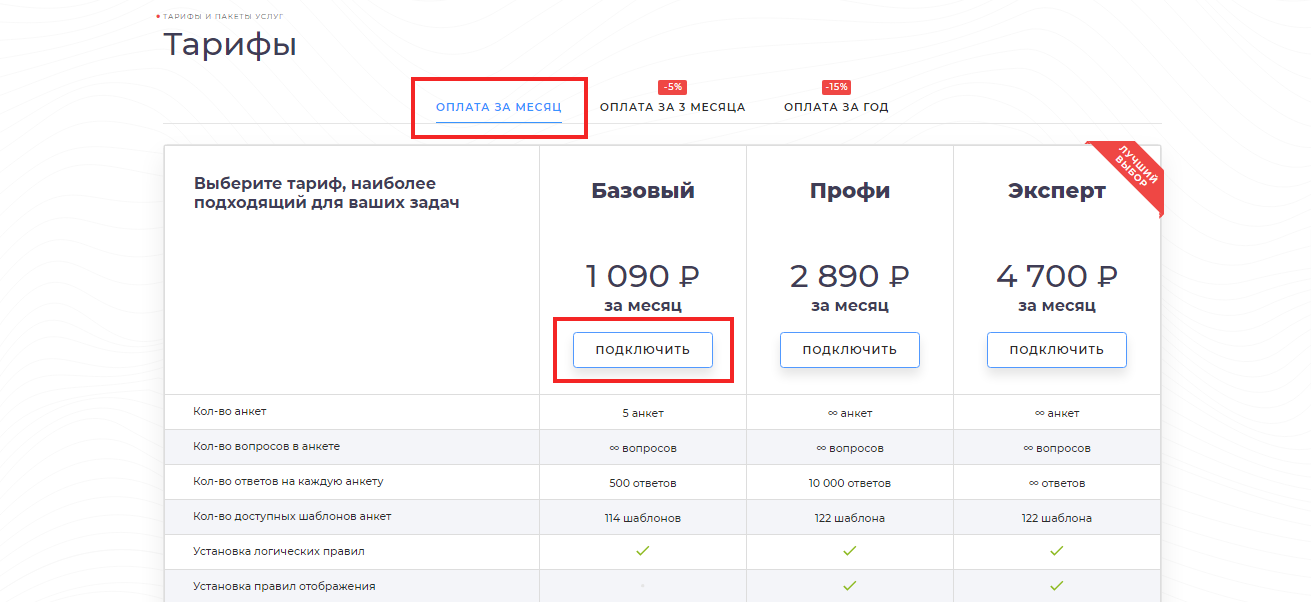Image resolution: width=1311 pixels, height=602 pixels.
Task: Click the 1 090 ₽ price
Action: click(x=642, y=276)
